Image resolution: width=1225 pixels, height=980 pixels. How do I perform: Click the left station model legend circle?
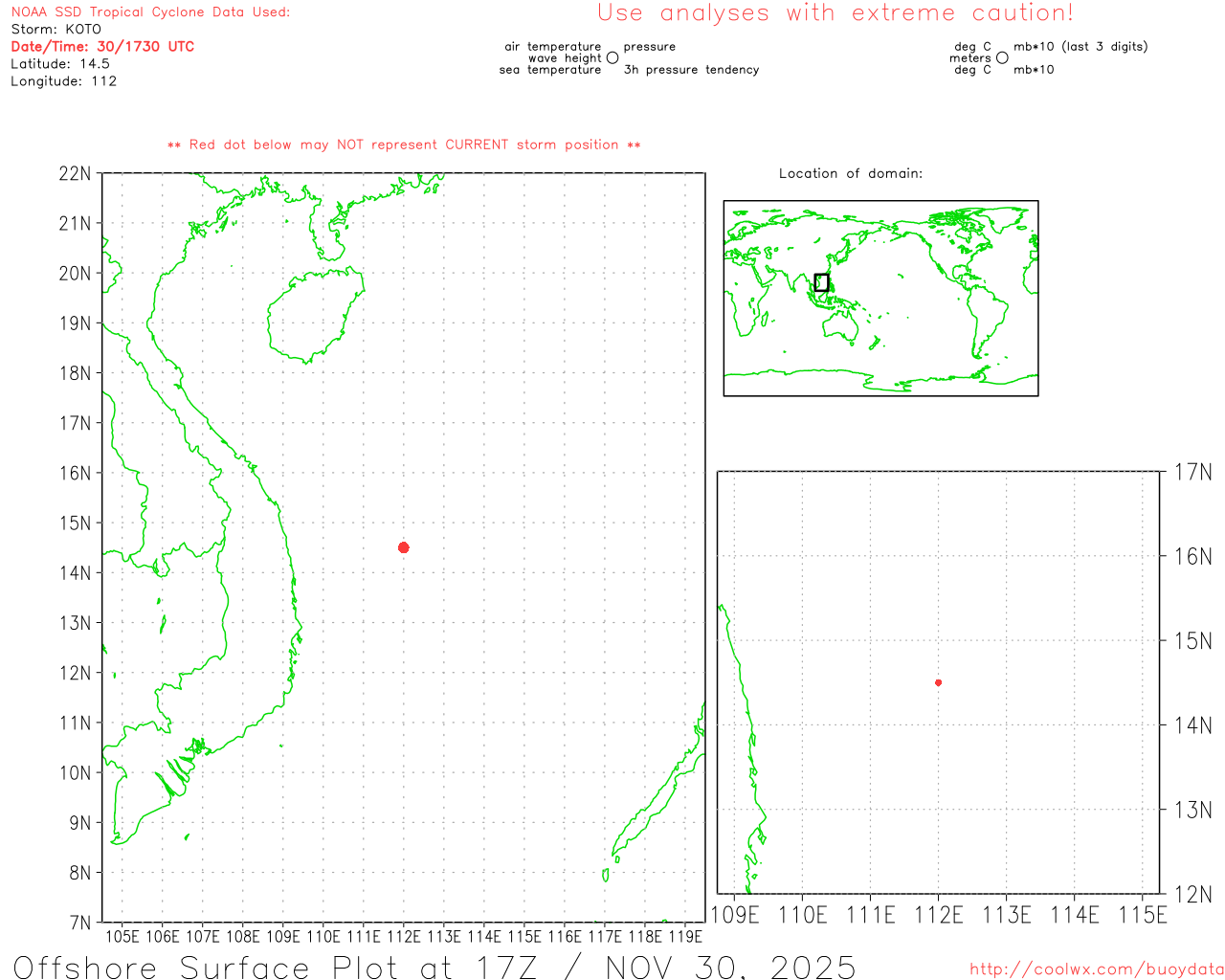pyautogui.click(x=612, y=58)
